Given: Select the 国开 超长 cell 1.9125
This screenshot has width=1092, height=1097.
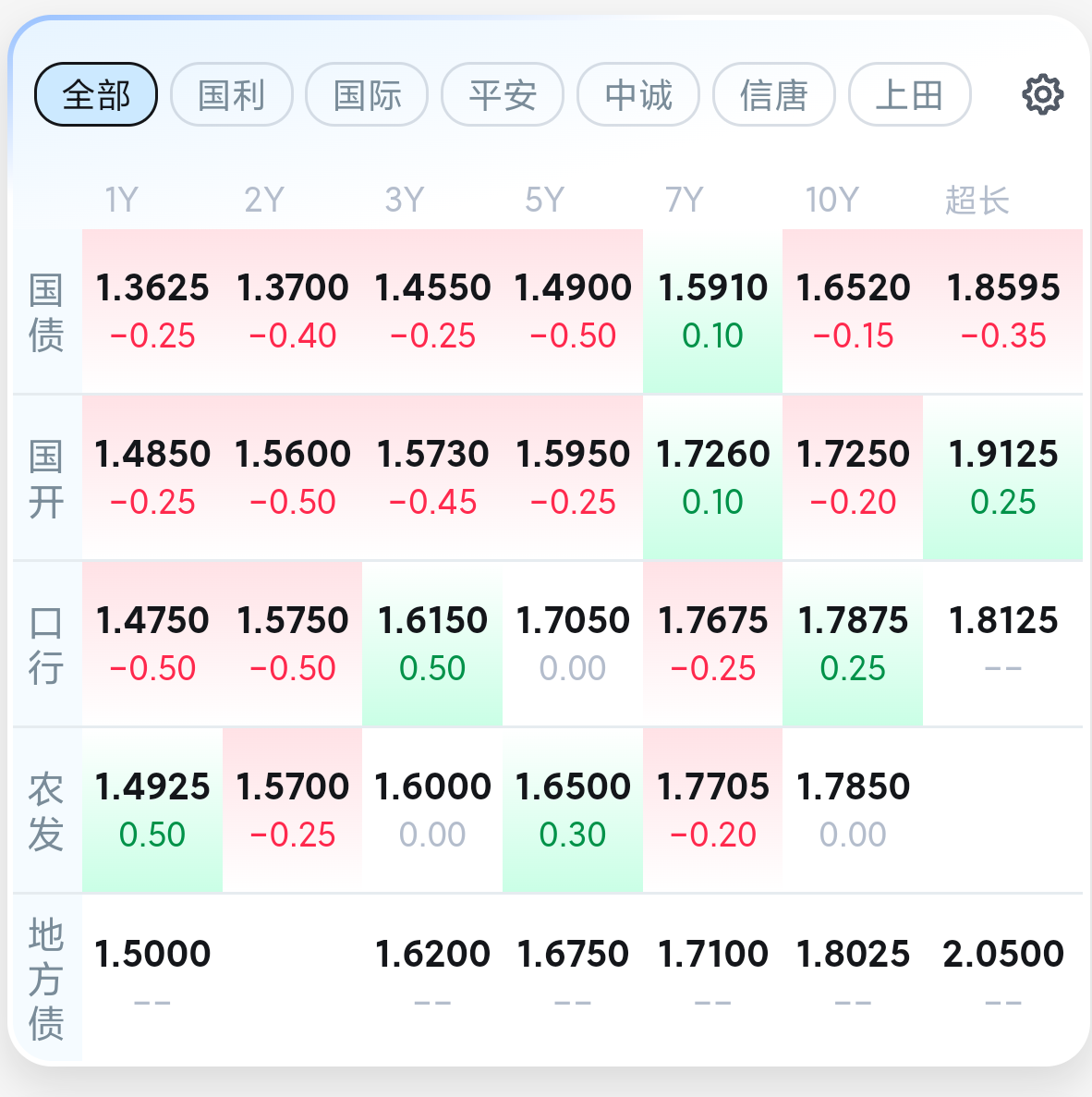Looking at the screenshot, I should (1002, 477).
